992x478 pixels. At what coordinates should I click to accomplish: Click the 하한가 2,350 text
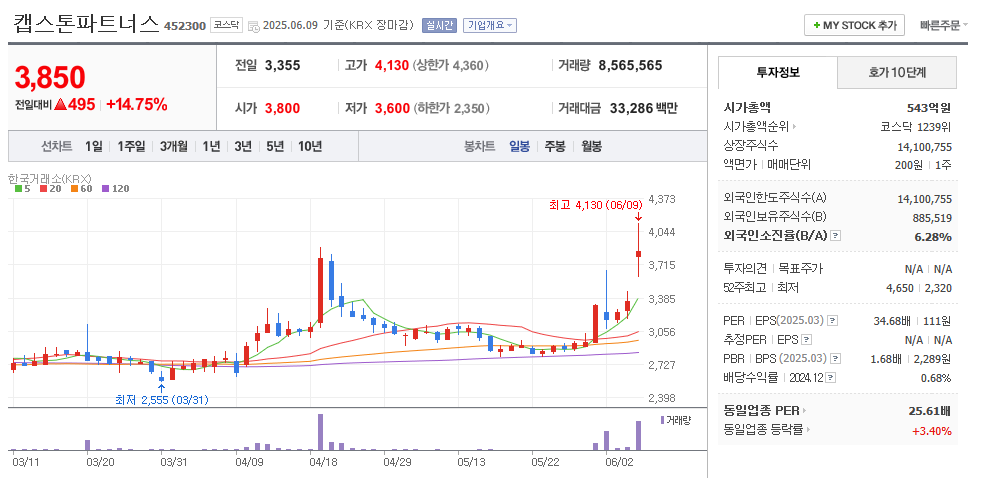[x=452, y=108]
